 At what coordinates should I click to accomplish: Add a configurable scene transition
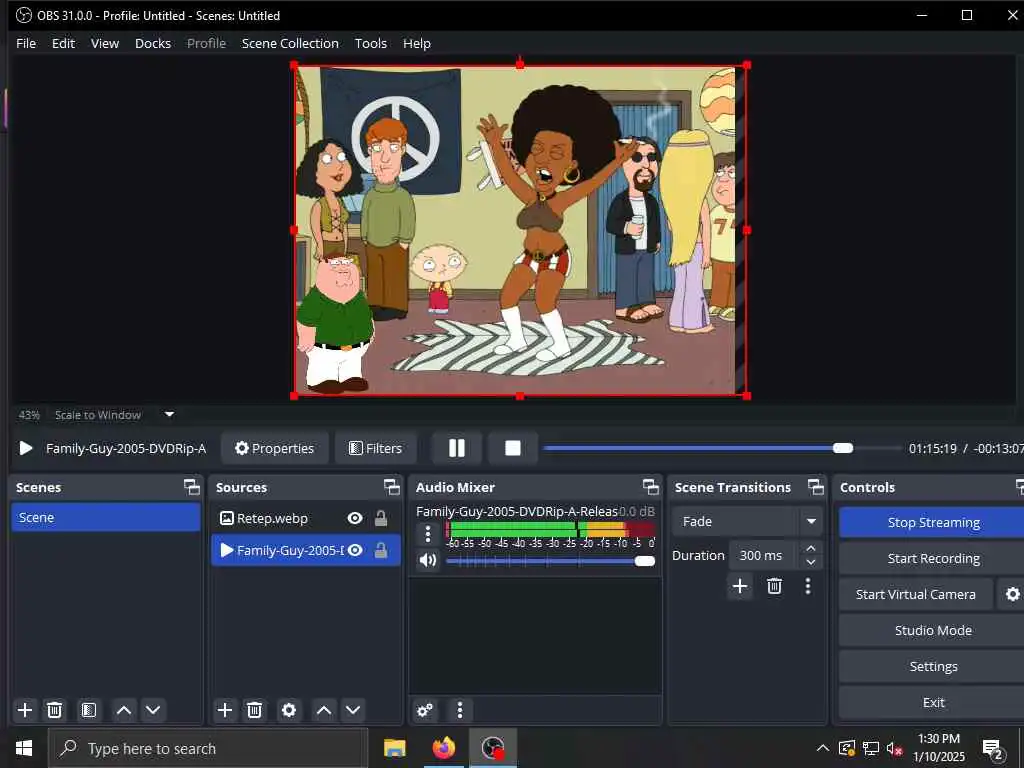click(740, 586)
